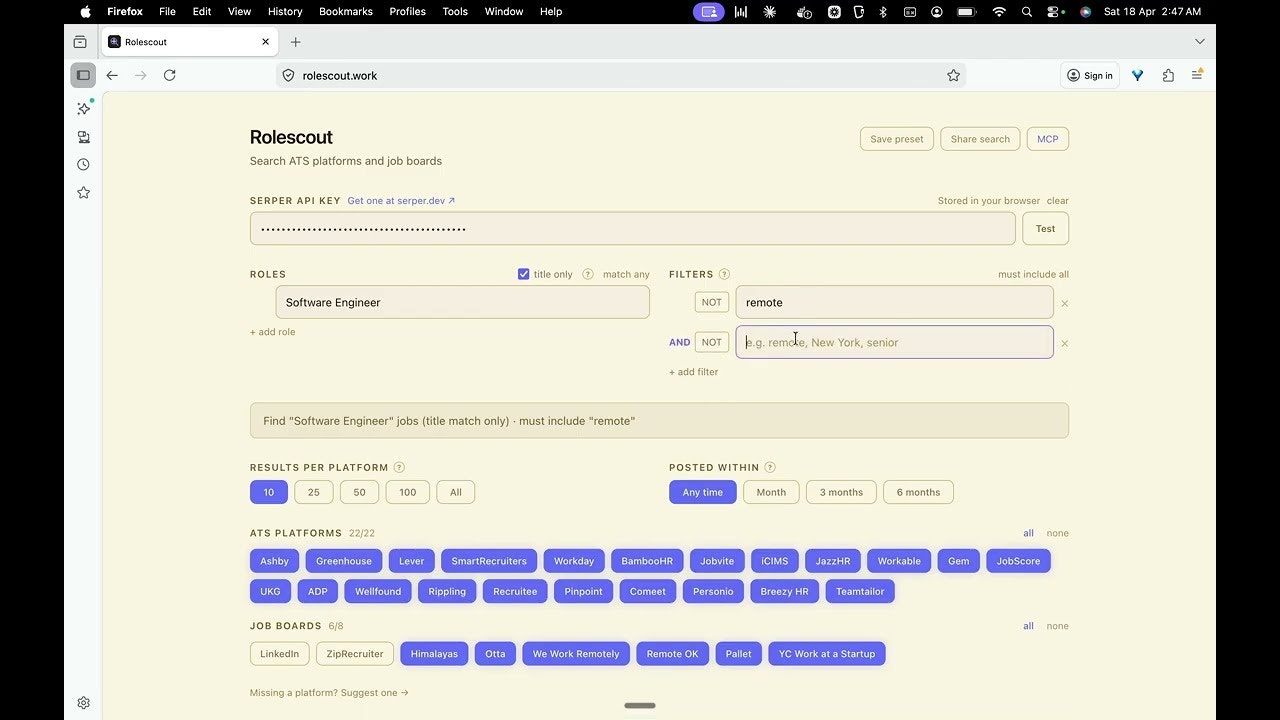Toggle the Workday platform chip

click(574, 561)
